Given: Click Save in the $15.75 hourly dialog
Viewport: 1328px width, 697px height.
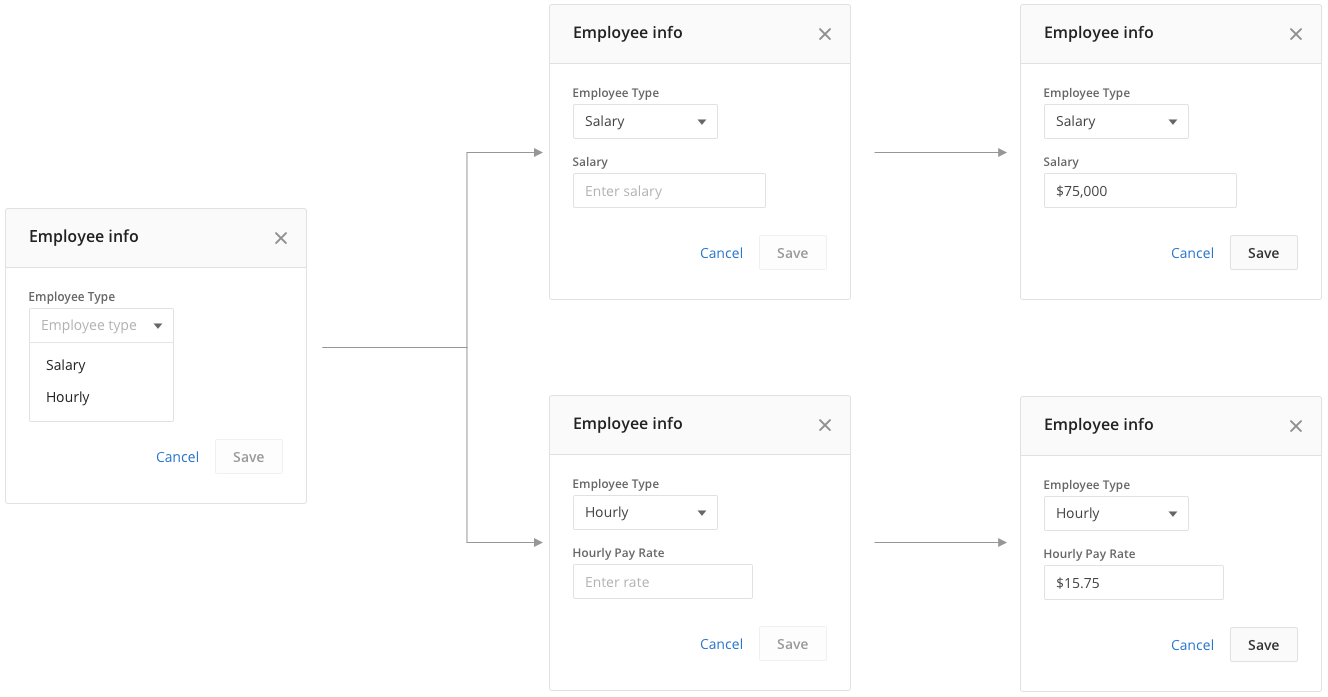Looking at the screenshot, I should pyautogui.click(x=1263, y=645).
